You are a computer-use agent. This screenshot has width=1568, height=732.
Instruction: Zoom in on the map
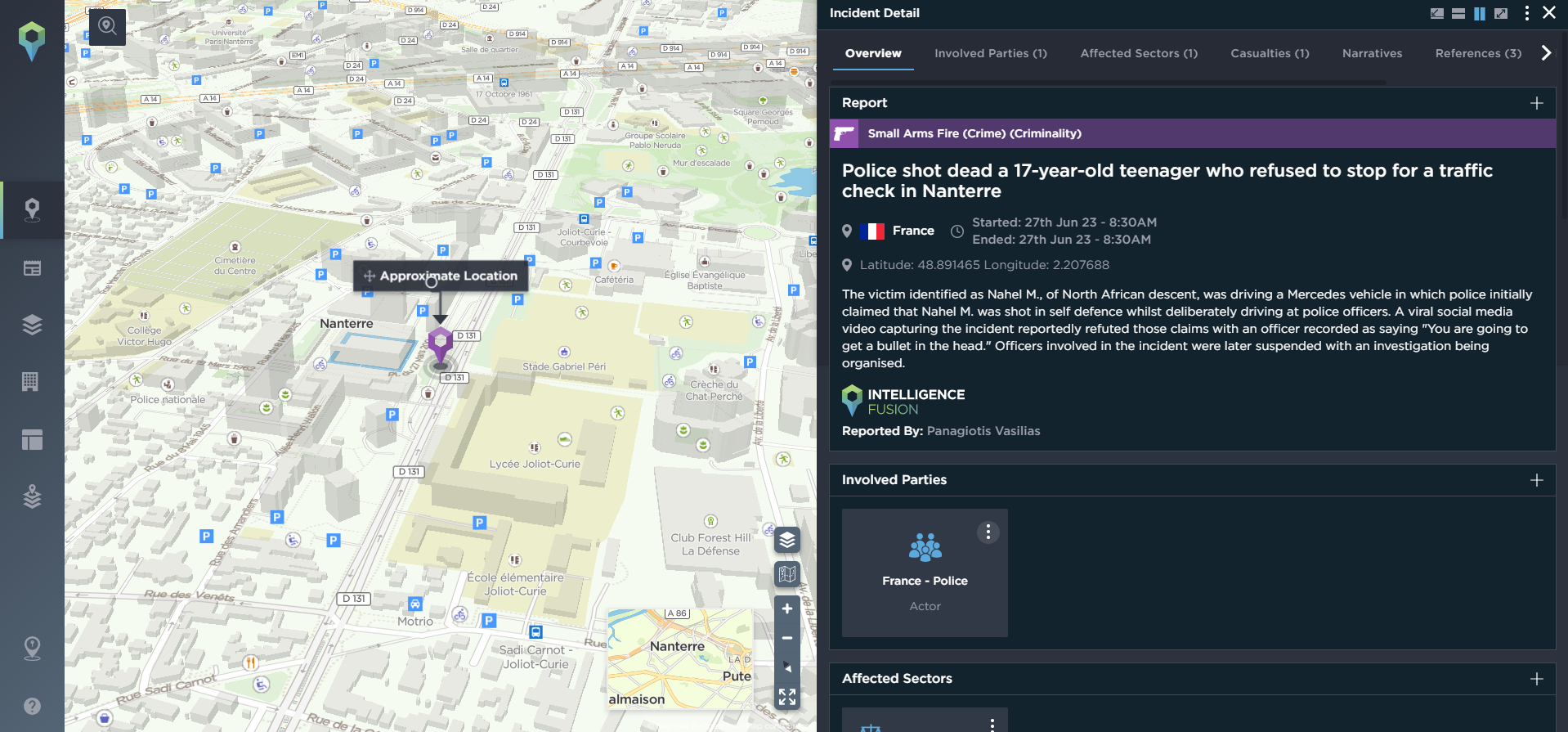point(786,609)
